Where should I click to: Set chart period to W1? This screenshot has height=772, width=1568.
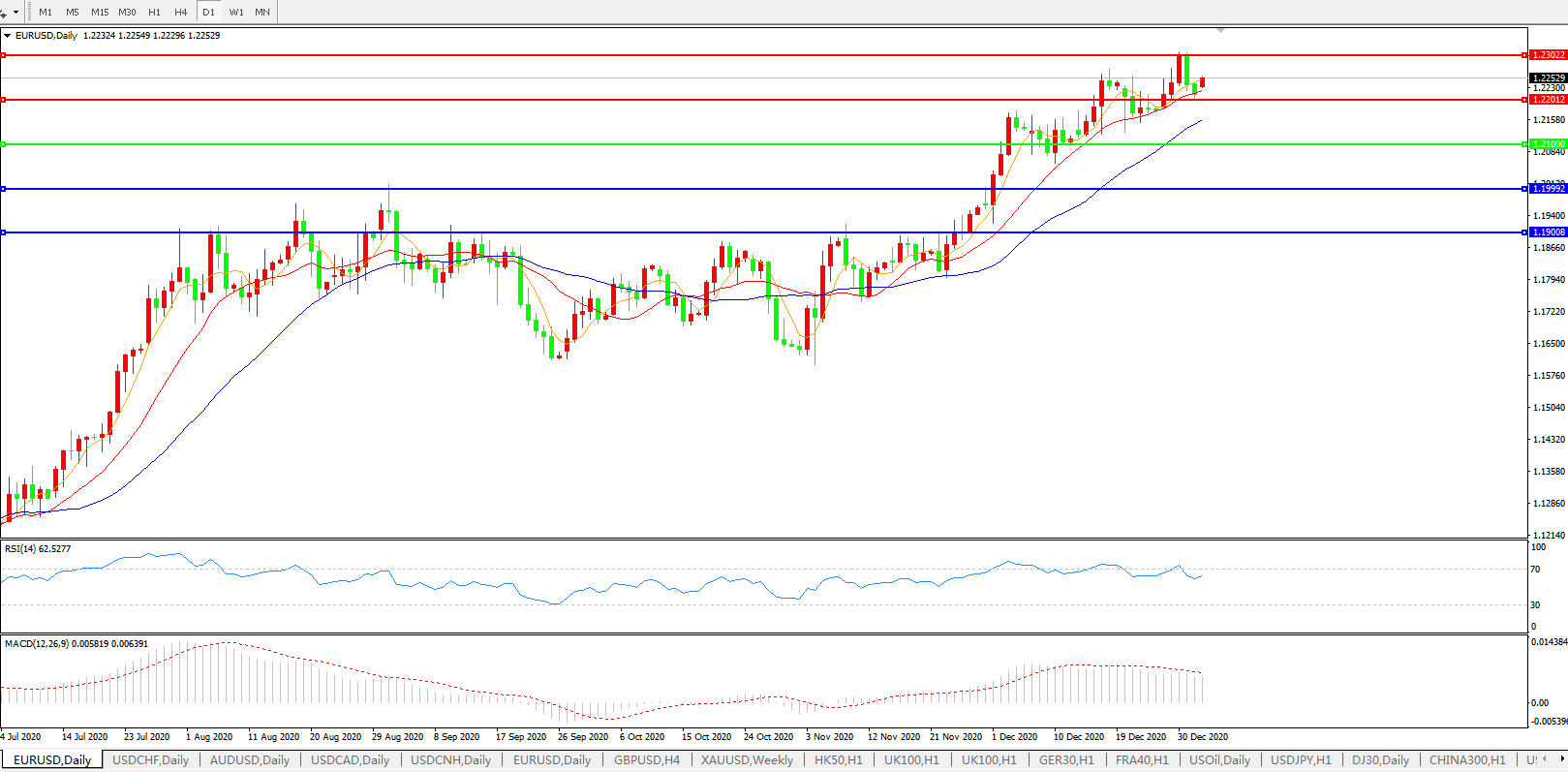point(236,12)
